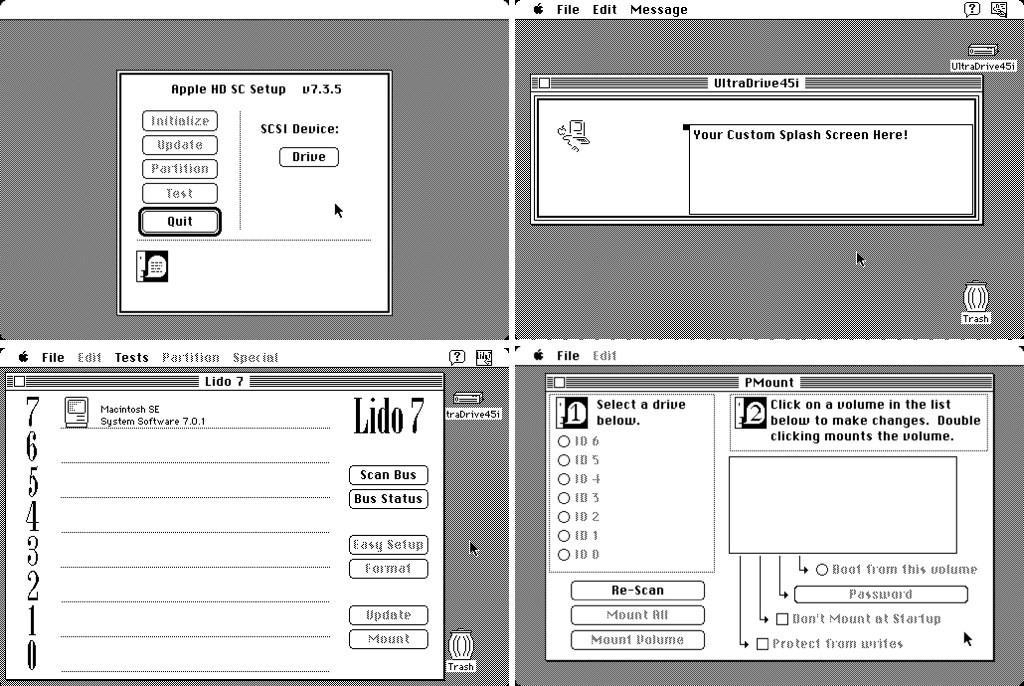Click into the custom splash screen text field
The image size is (1024, 686).
[x=831, y=169]
